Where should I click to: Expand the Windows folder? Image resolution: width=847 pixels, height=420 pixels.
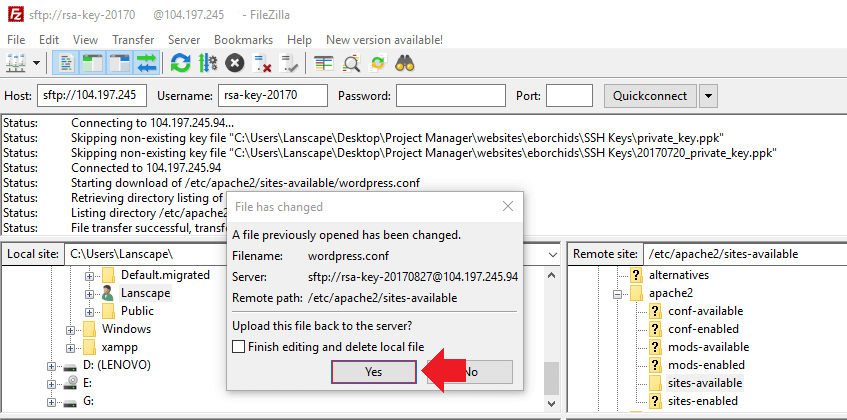71,330
